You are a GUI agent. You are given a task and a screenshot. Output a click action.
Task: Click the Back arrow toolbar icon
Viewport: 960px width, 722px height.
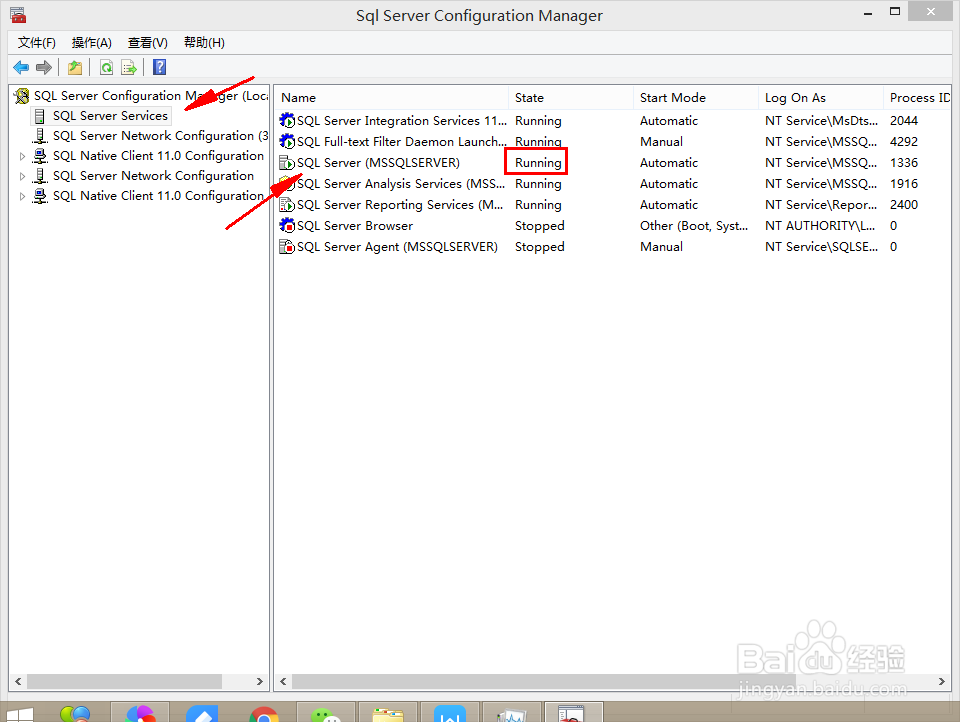[21, 67]
